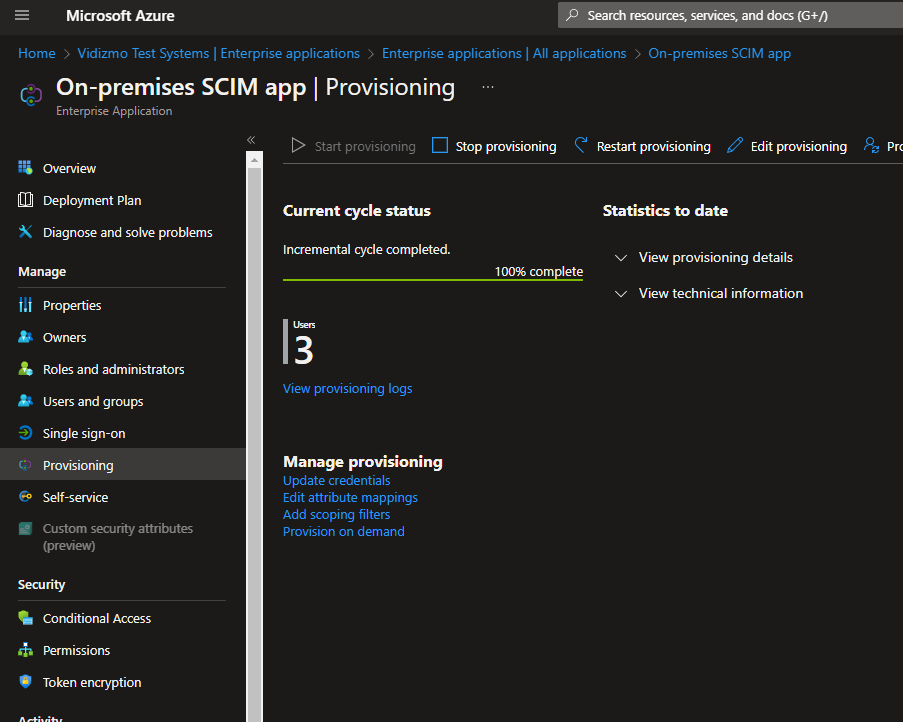Click the Edit attribute mappings link

350,497
